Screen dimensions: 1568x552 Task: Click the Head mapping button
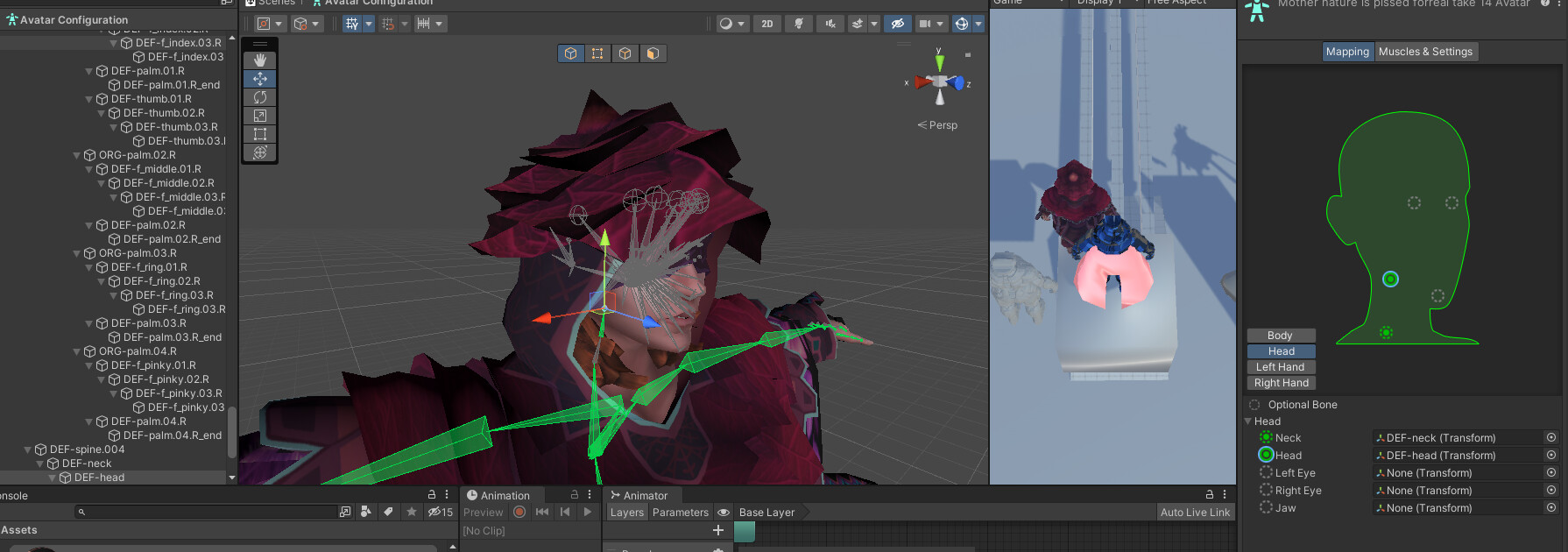pyautogui.click(x=1281, y=351)
